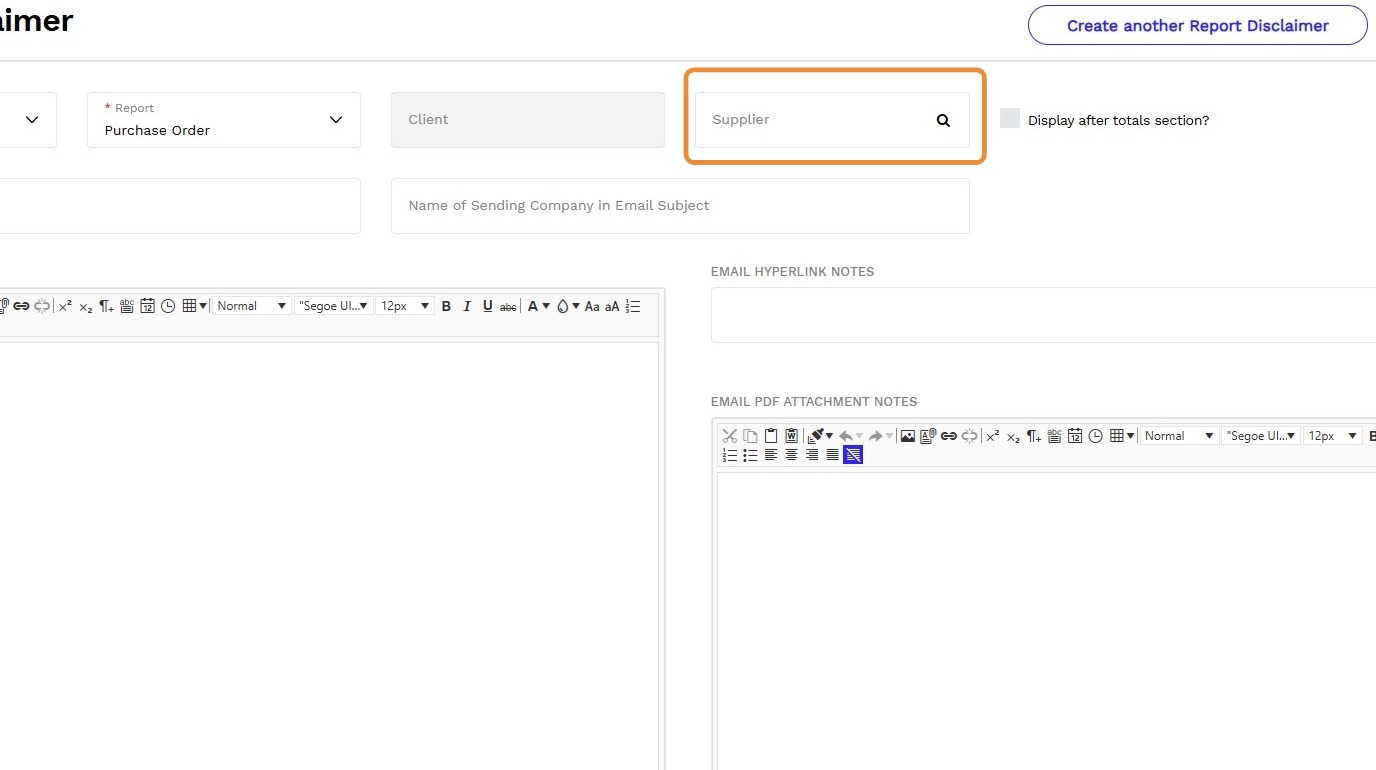Screen dimensions: 1376x770
Task: Check Display after totals section checkbox
Action: (1010, 119)
